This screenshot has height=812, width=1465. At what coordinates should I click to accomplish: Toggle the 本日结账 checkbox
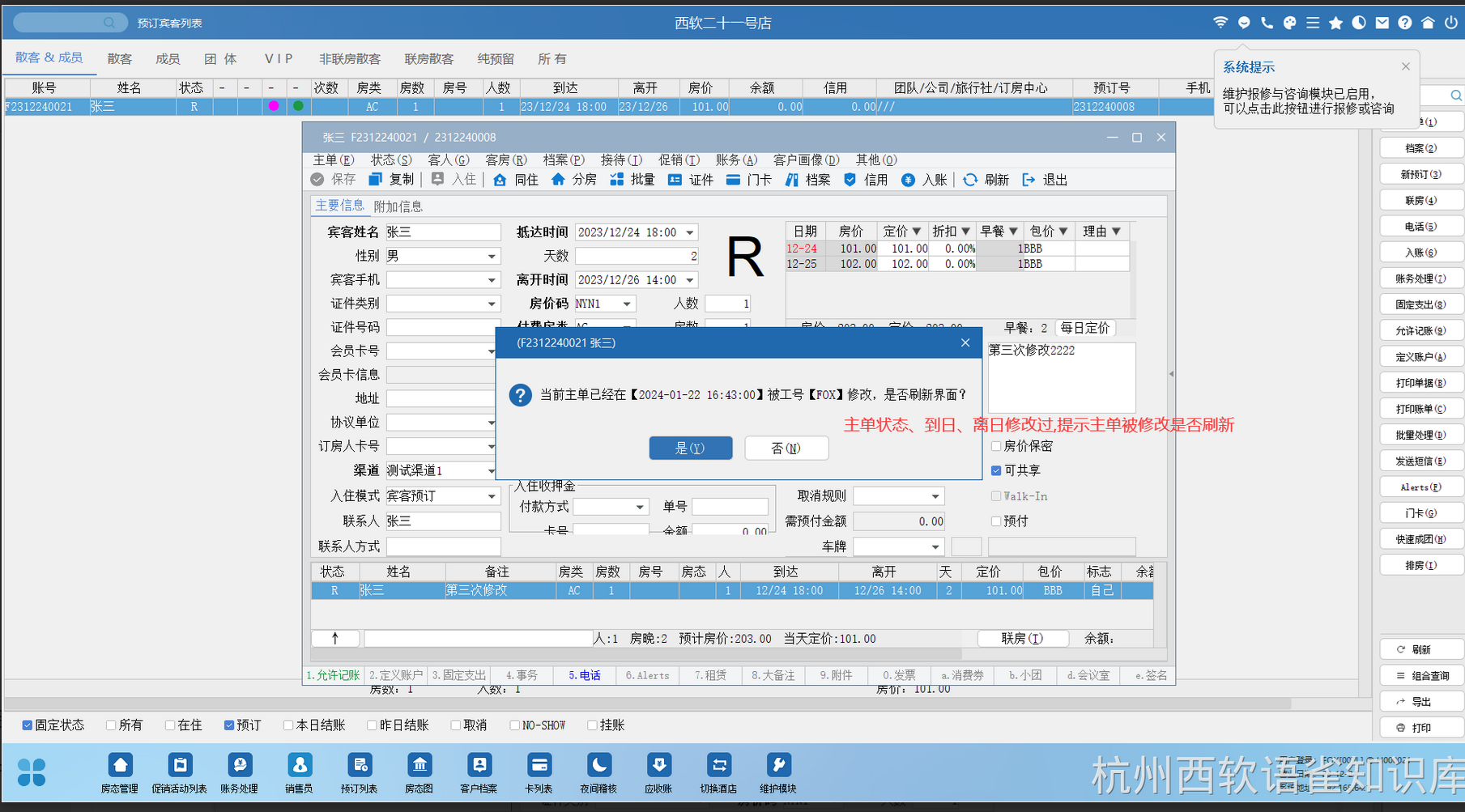coord(288,725)
